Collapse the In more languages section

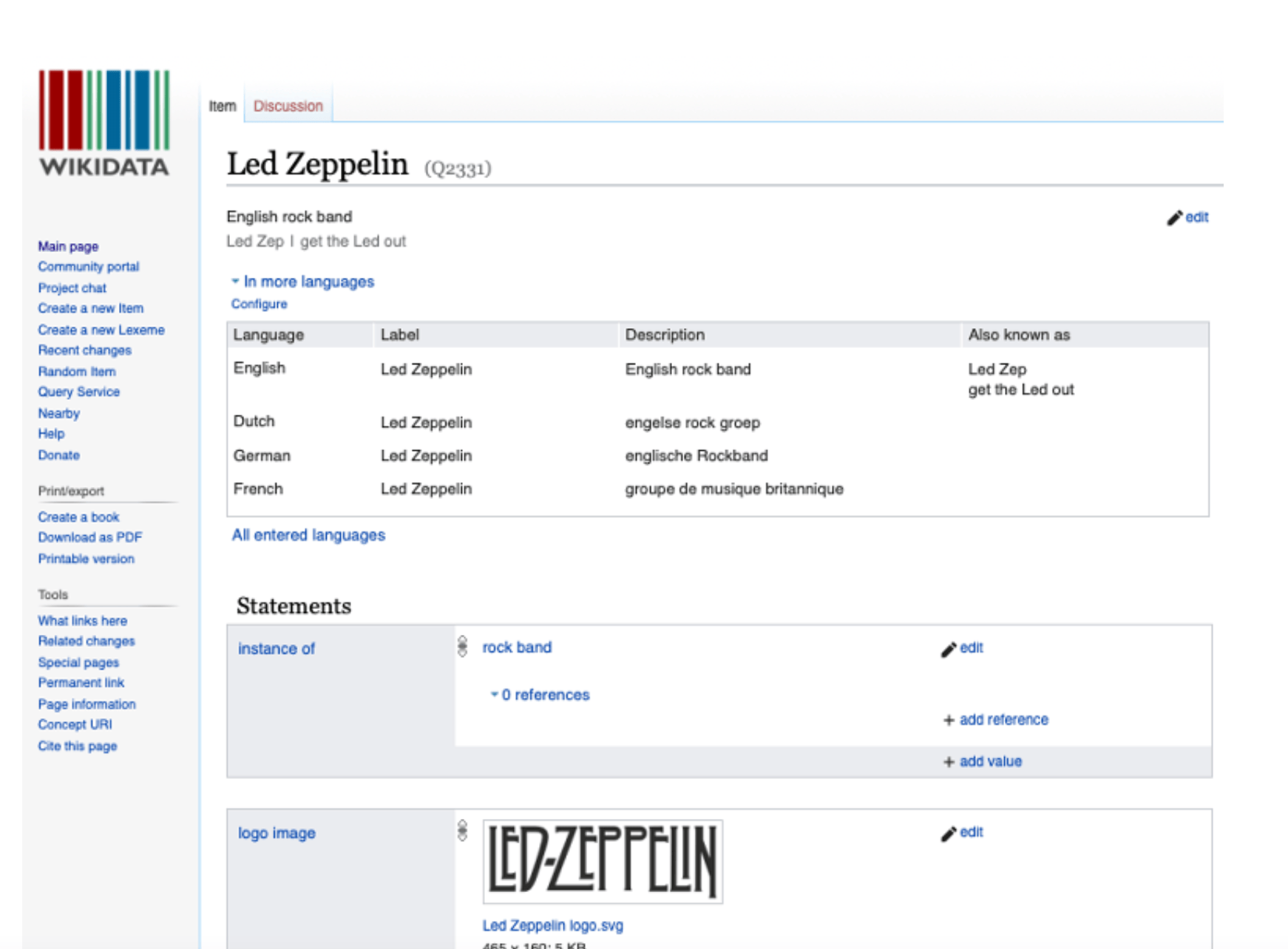pyautogui.click(x=235, y=282)
